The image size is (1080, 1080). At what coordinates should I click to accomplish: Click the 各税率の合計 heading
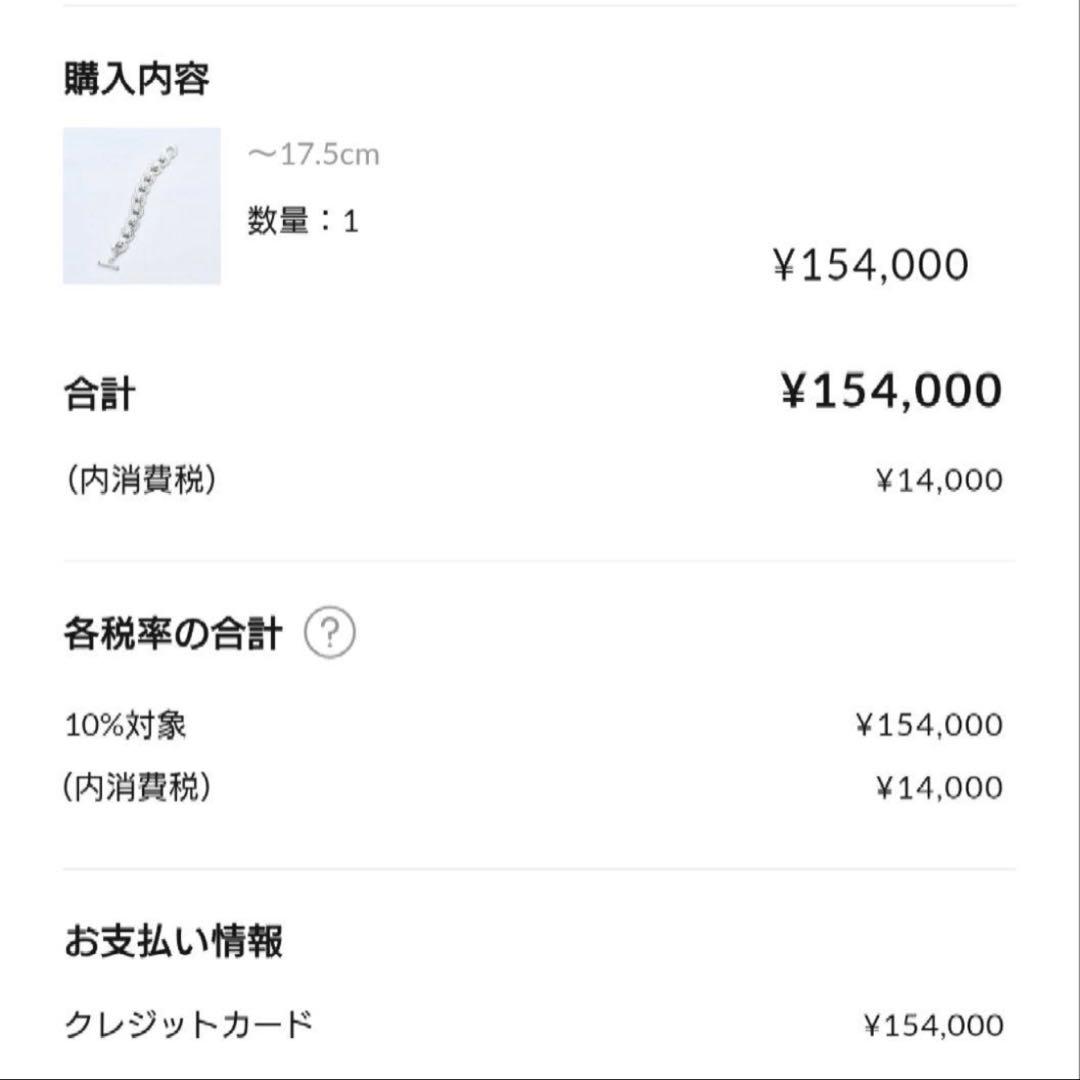coord(173,630)
